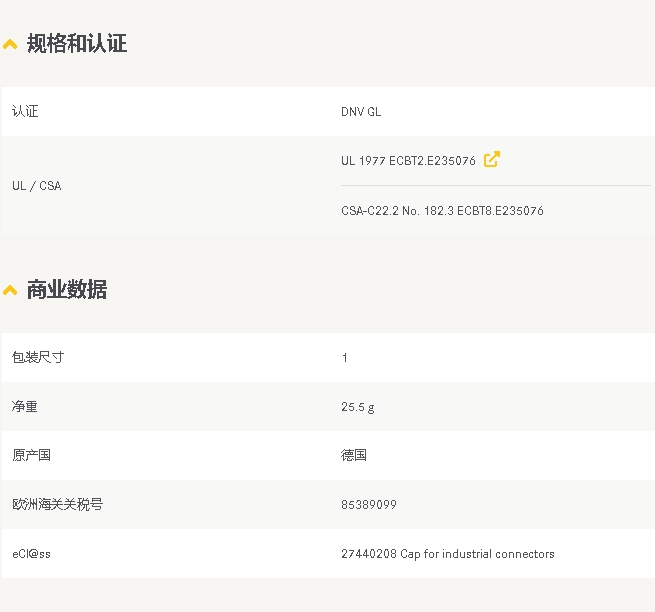Click the 规格和认证 heading
655x612 pixels.
coord(77,43)
